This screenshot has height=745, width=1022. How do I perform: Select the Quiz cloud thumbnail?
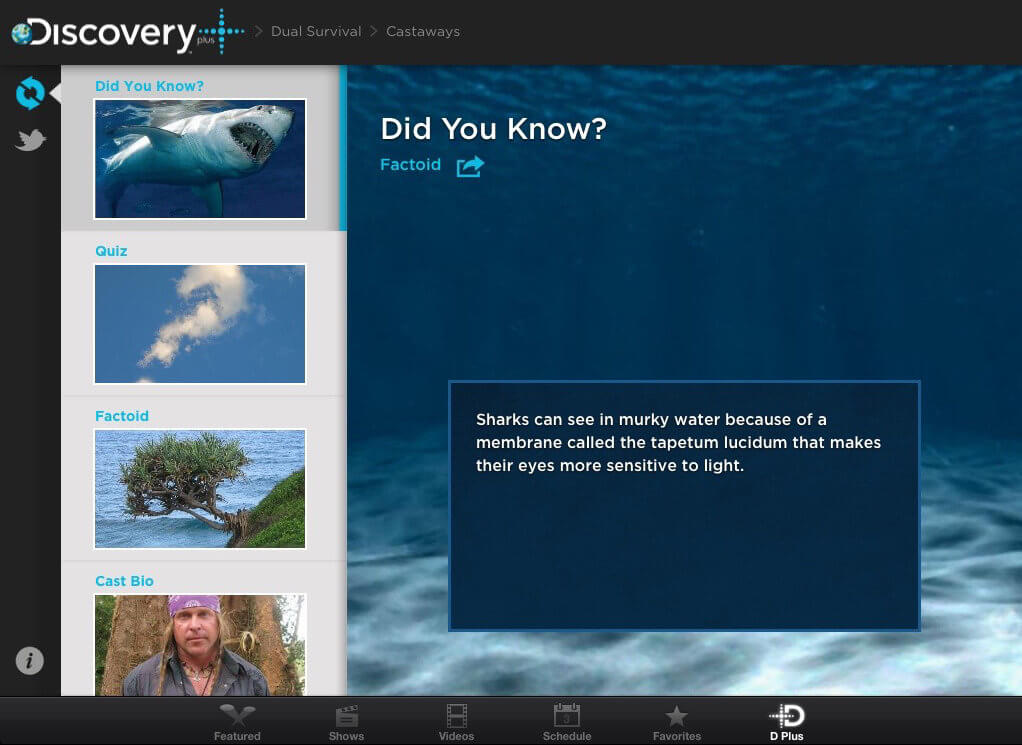point(200,324)
